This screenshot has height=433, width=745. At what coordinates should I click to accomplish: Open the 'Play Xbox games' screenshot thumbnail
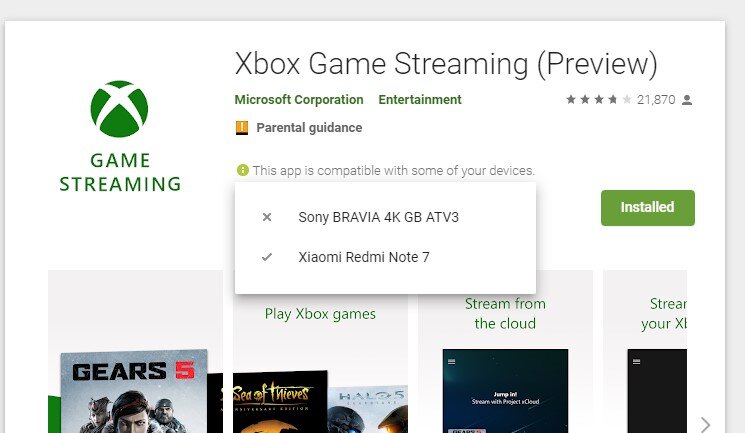click(x=320, y=364)
